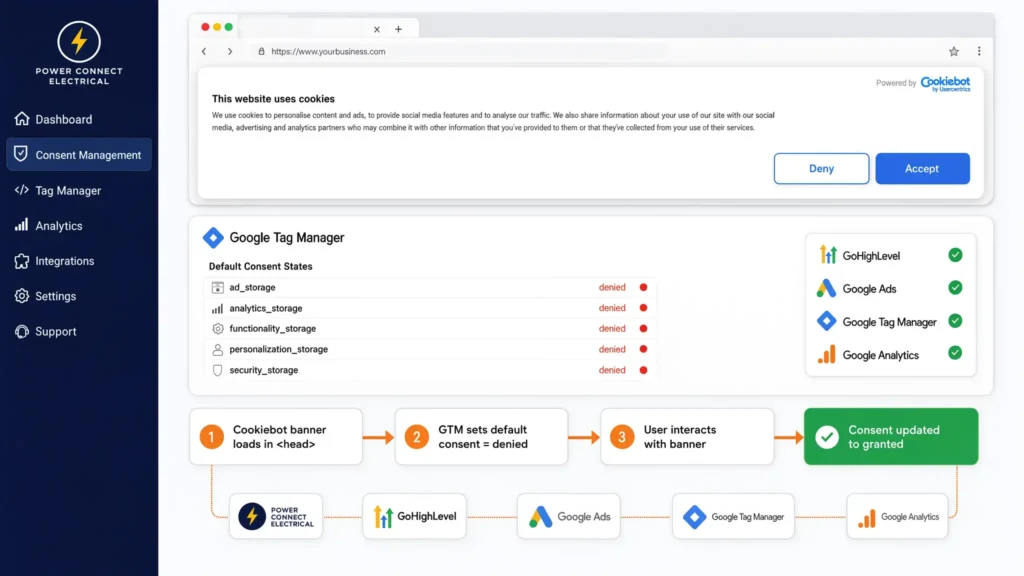Click the functionality_storage gear icon
The width and height of the screenshot is (1024, 576).
217,328
